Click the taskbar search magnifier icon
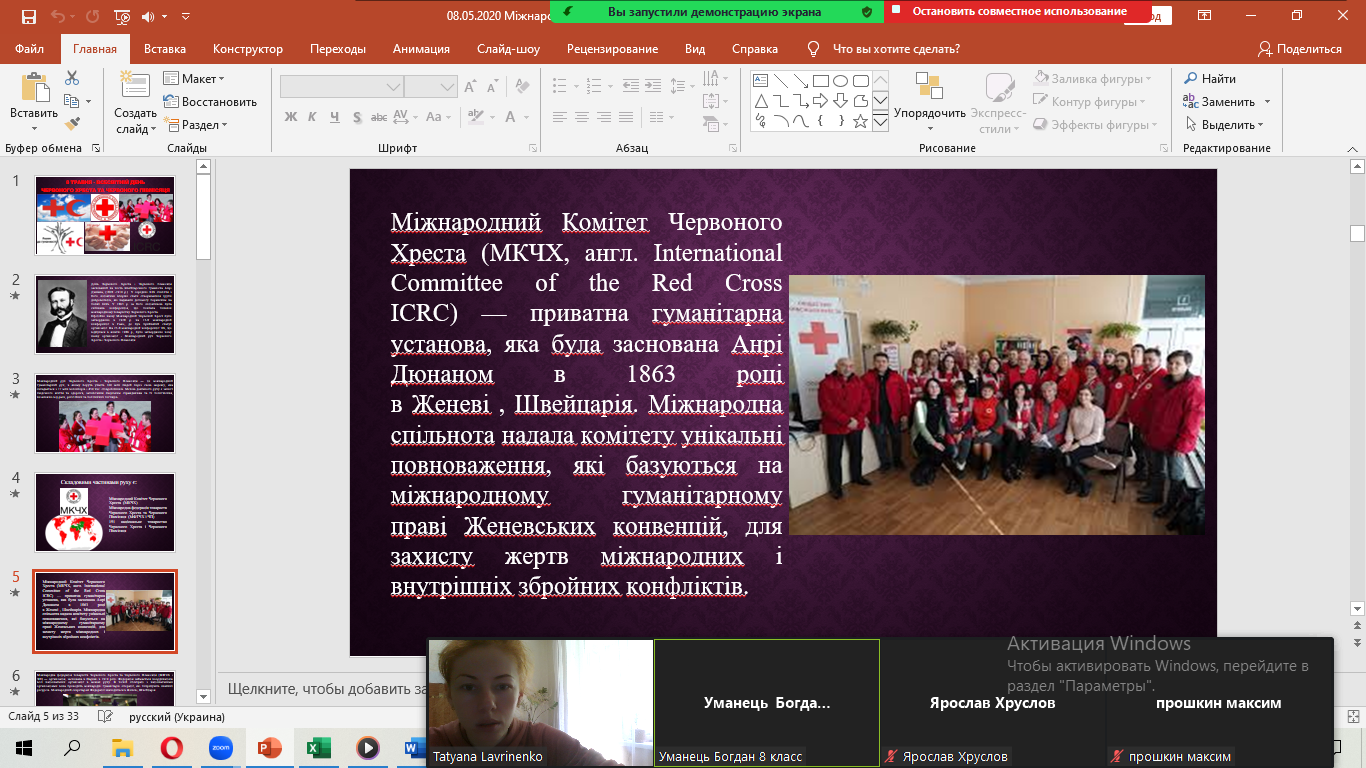Screen dimensions: 1366x768 pyautogui.click(x=73, y=747)
